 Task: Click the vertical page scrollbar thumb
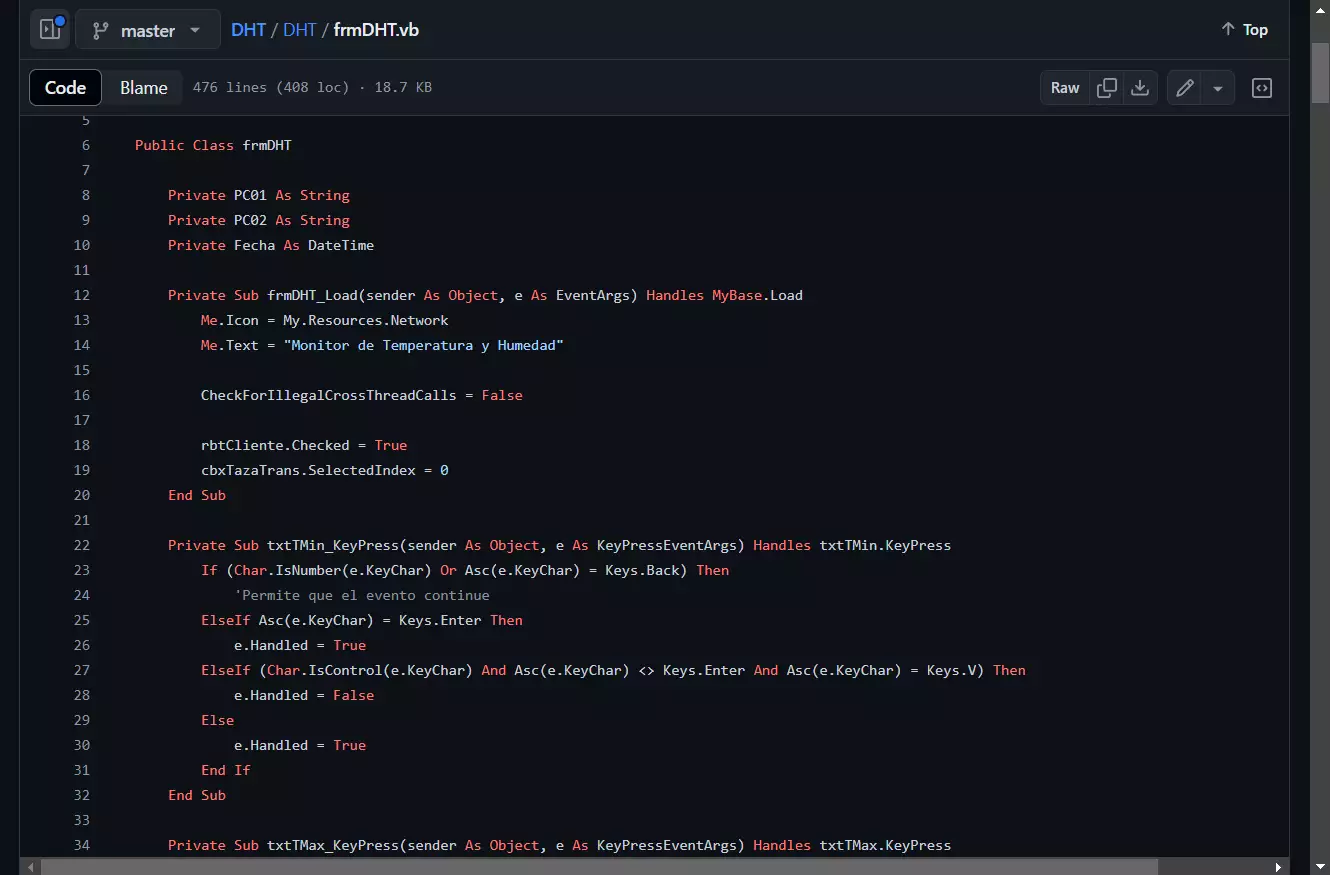coord(1320,73)
